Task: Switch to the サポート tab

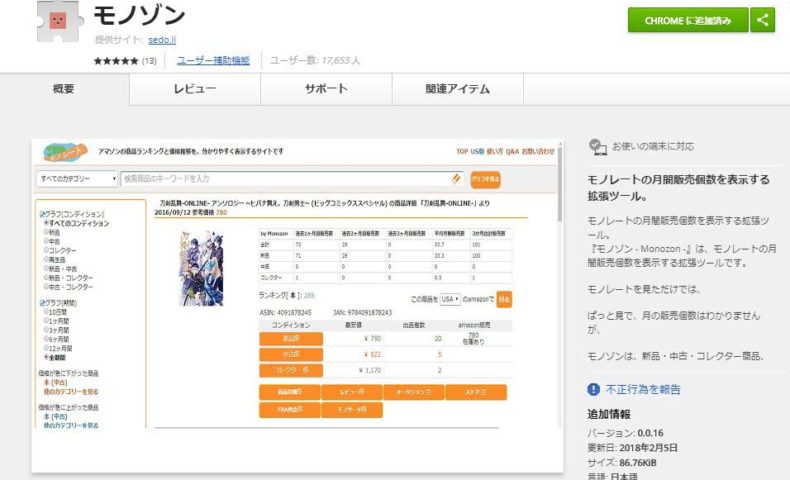Action: 326,89
